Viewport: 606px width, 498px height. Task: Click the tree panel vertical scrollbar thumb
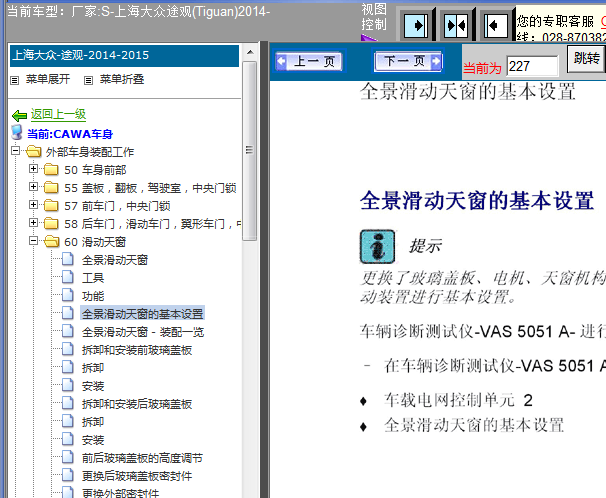tap(250, 151)
